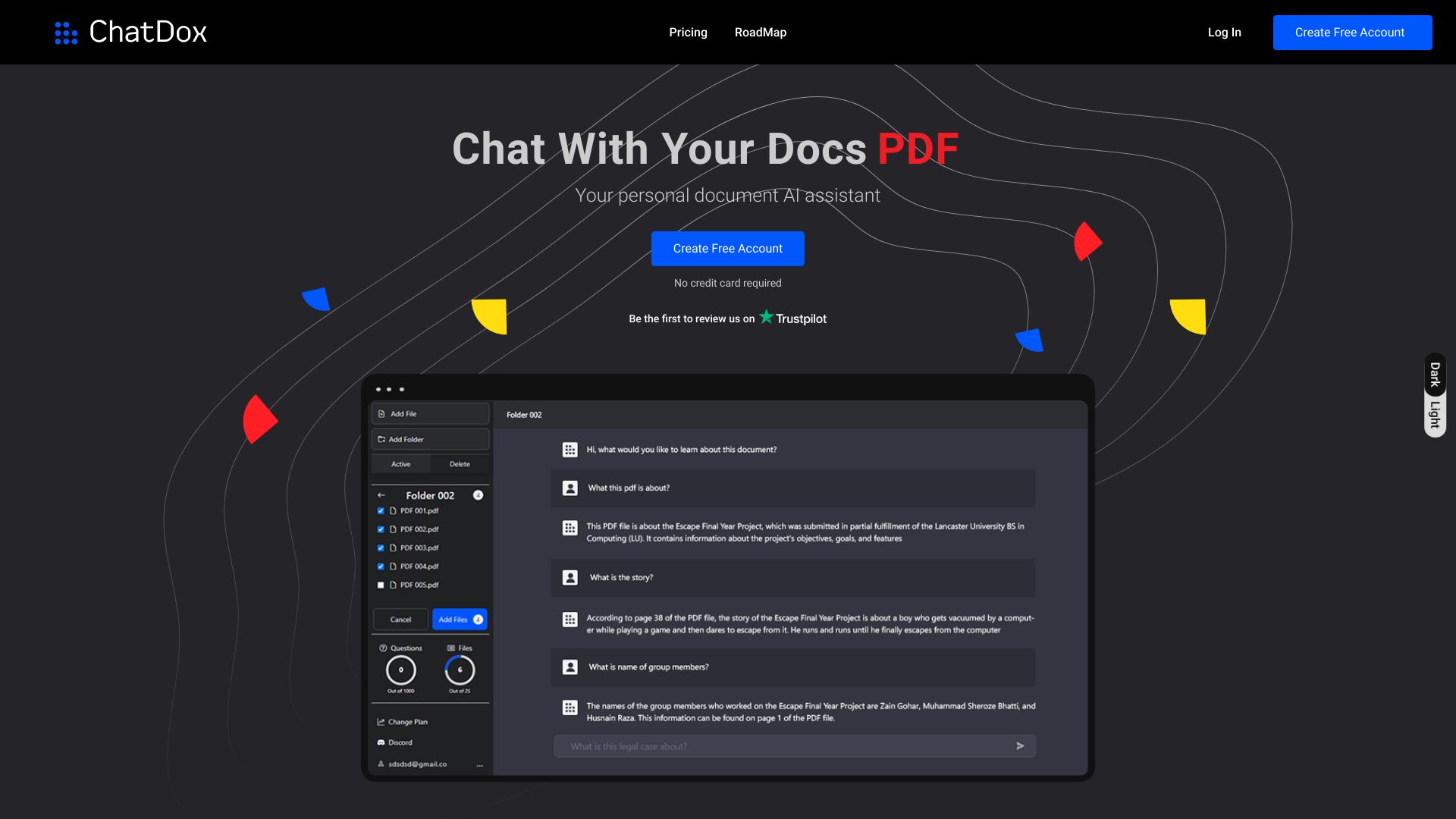Switch theme using the Light toggle

tap(1434, 412)
